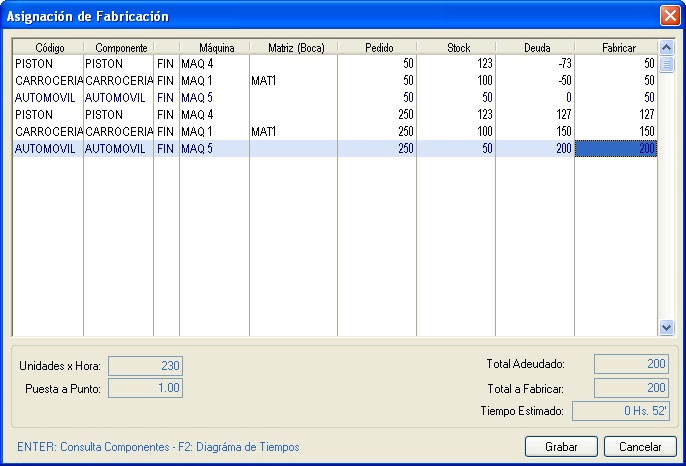Select the Máquina column header
The image size is (686, 466).
(214, 47)
